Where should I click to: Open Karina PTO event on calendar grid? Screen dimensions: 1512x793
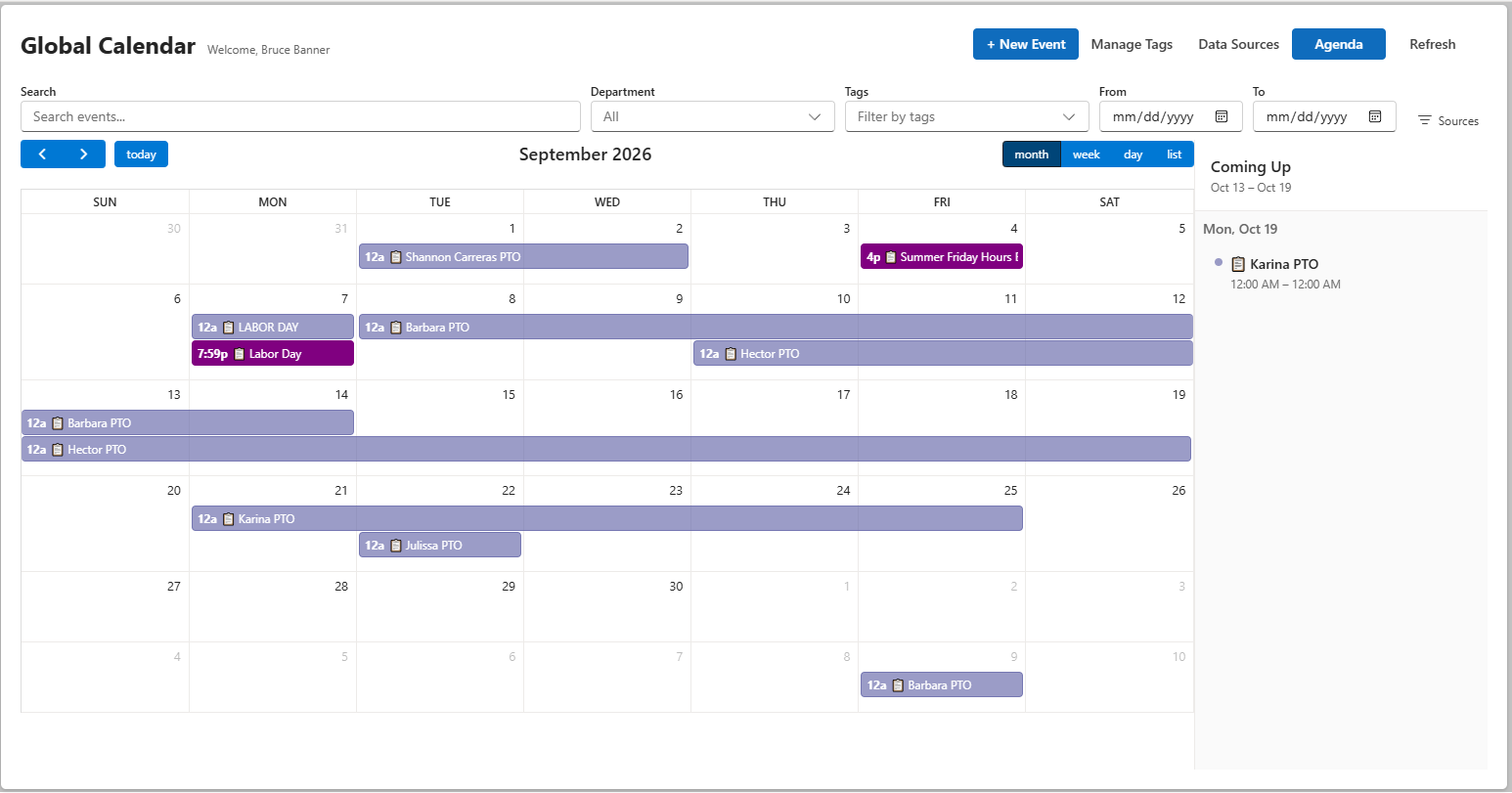click(x=607, y=519)
